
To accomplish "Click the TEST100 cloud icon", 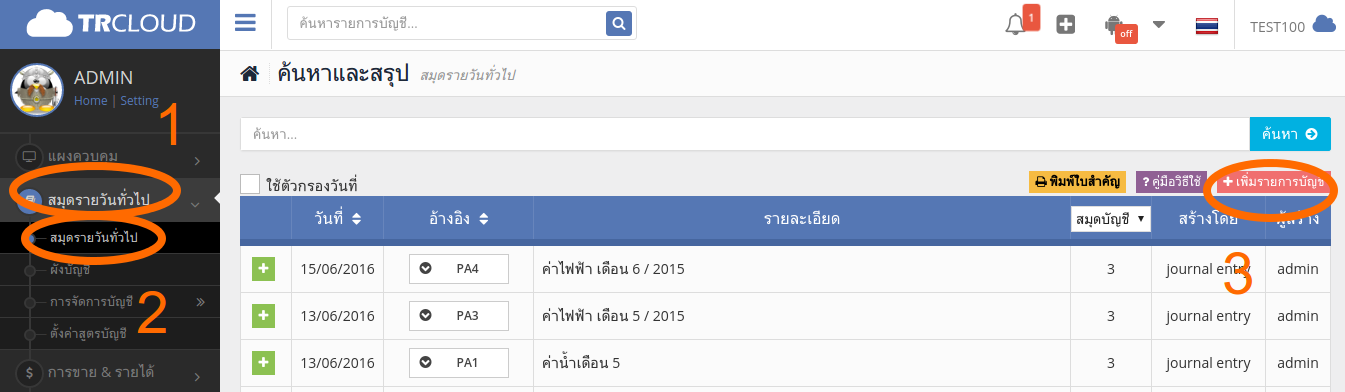I will click(x=1323, y=25).
